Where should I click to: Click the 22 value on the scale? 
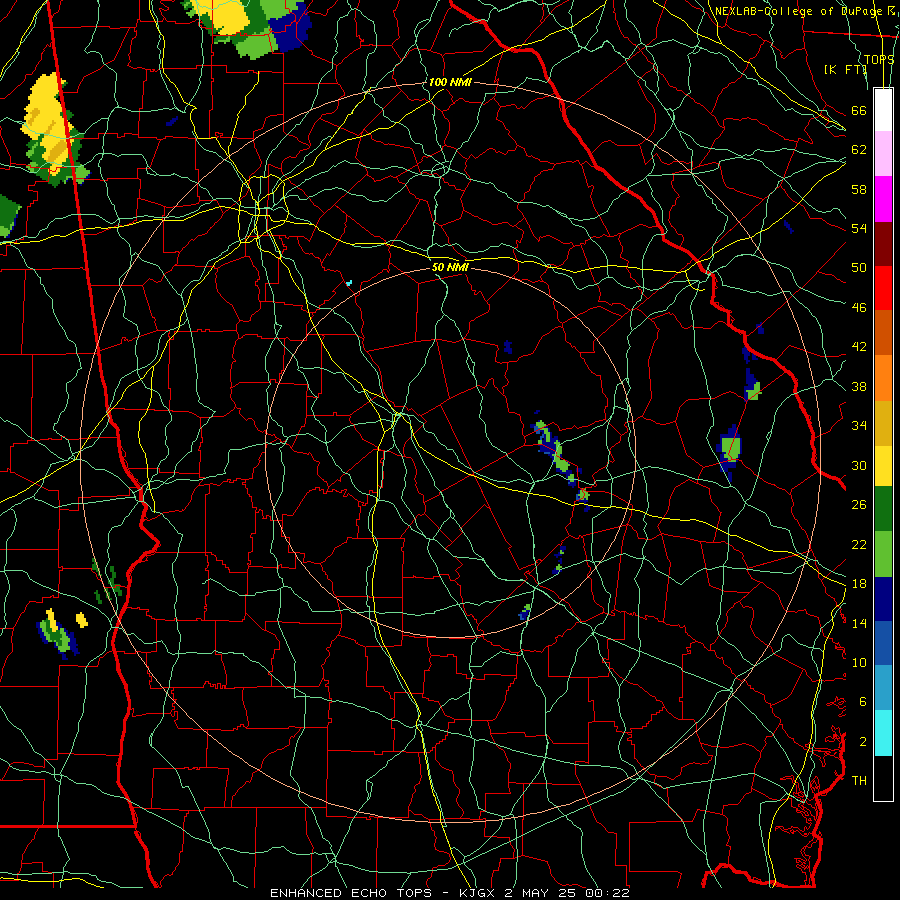859,544
